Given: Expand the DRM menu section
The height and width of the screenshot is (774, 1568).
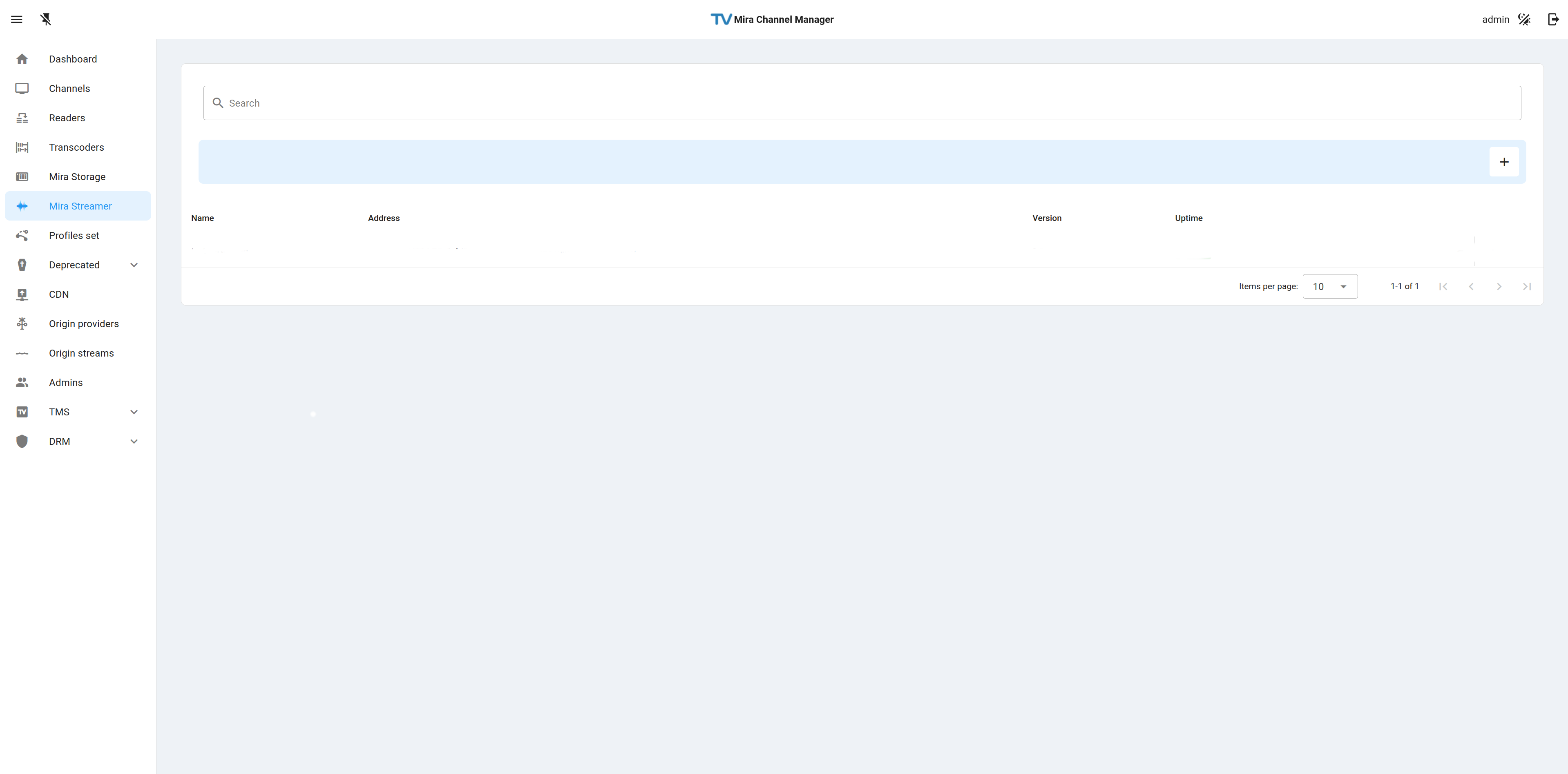Looking at the screenshot, I should (134, 441).
